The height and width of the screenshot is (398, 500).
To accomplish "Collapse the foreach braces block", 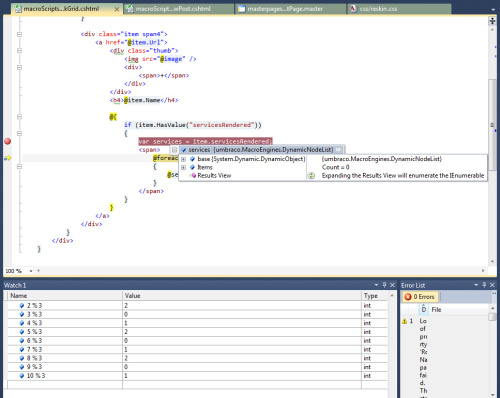I will 19,166.
